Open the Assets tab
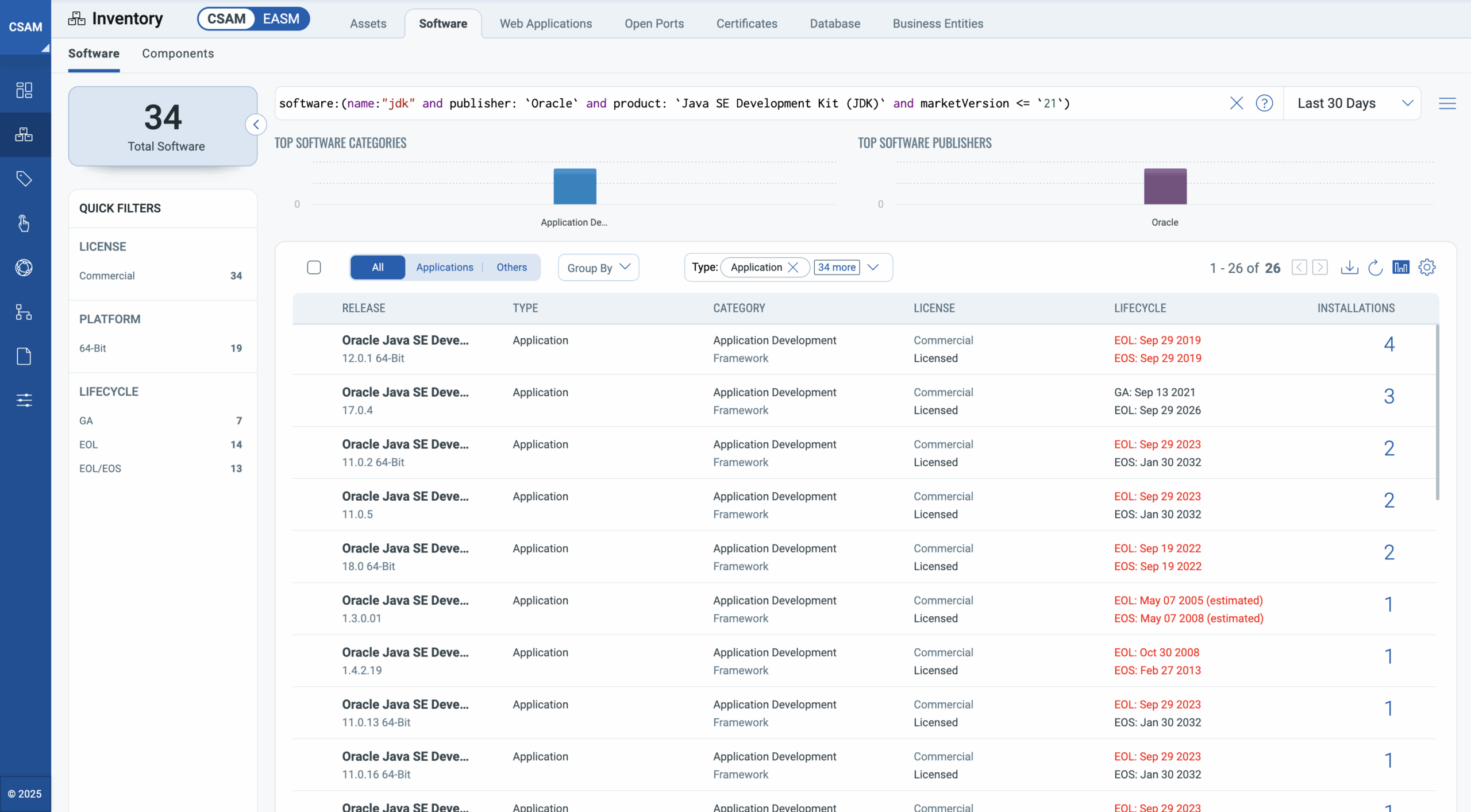The height and width of the screenshot is (812, 1471). (368, 24)
